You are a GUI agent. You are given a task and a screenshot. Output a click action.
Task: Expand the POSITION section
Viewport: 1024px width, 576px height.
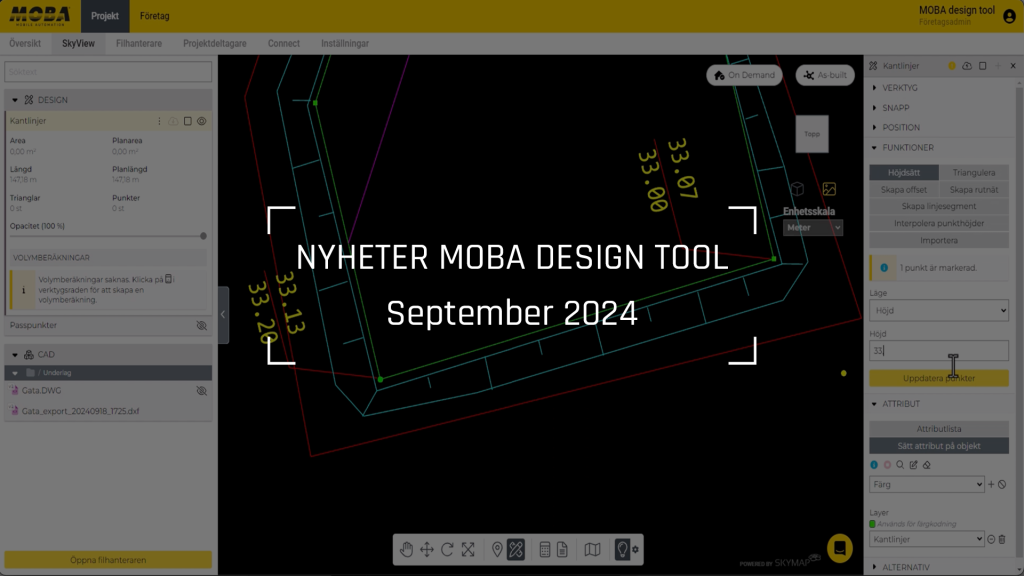click(x=874, y=127)
